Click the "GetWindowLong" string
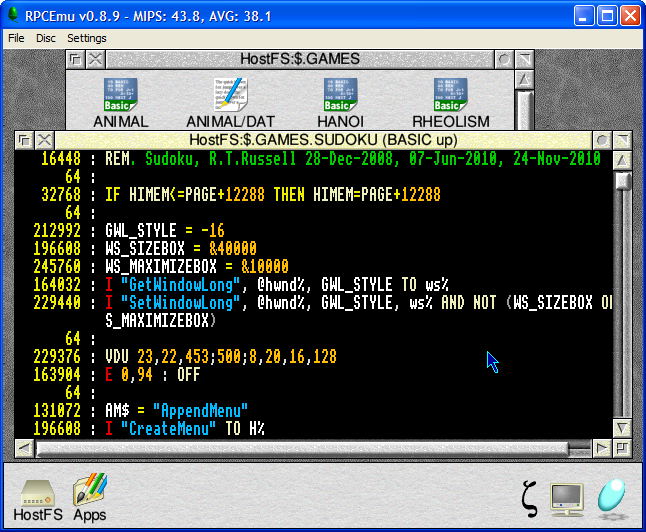 tap(180, 285)
